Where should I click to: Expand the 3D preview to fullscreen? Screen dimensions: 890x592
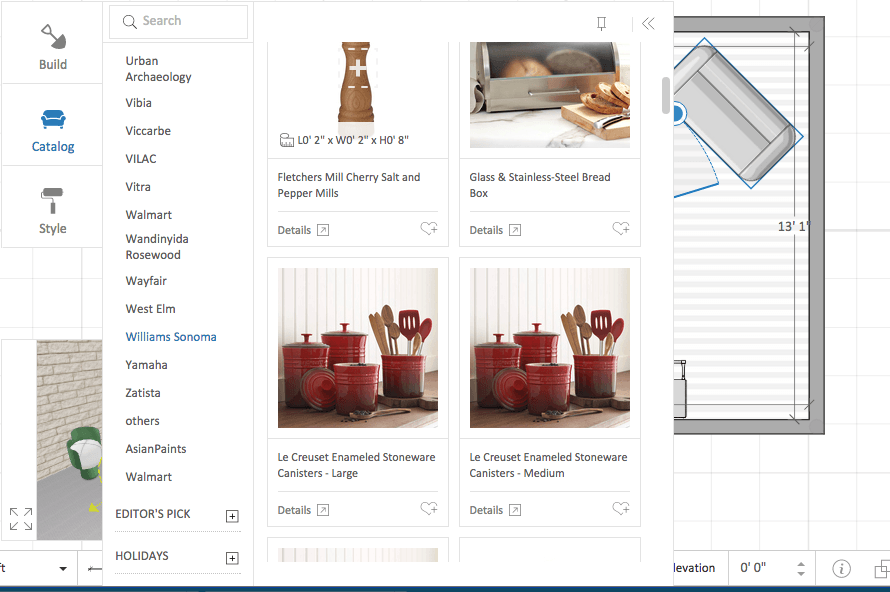point(21,519)
